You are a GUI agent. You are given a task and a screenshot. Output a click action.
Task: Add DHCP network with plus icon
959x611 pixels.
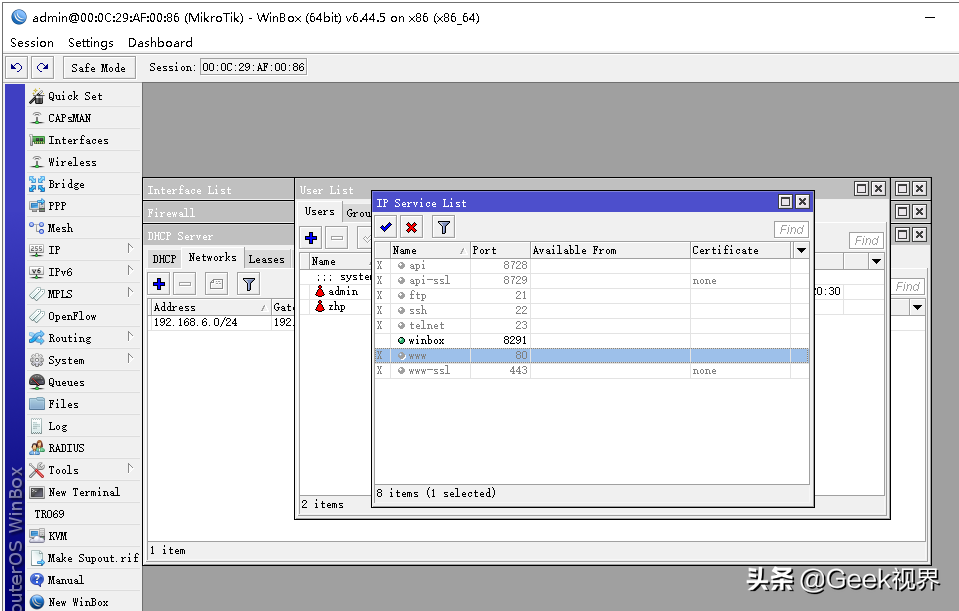(x=159, y=284)
